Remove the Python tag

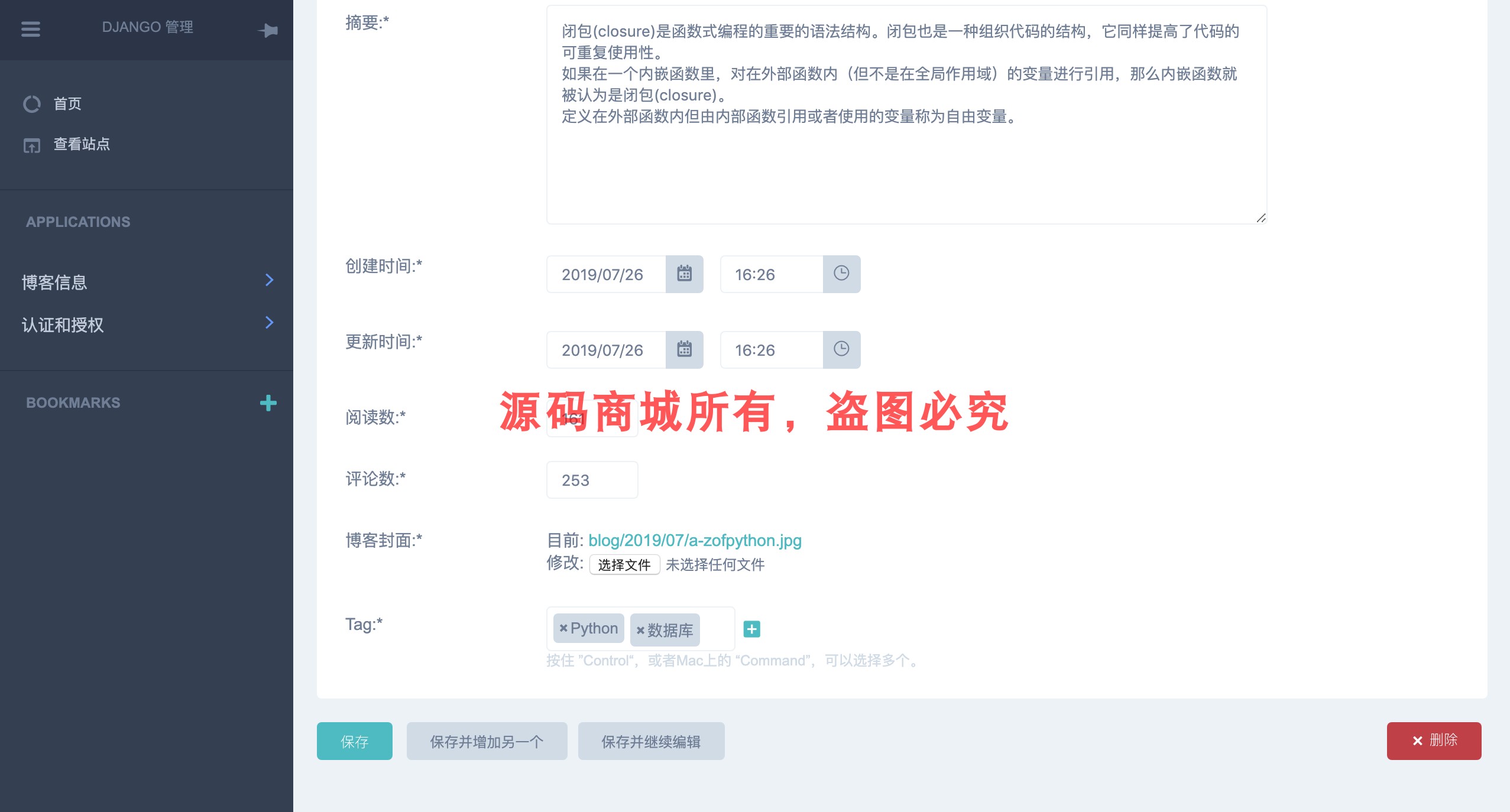(563, 628)
